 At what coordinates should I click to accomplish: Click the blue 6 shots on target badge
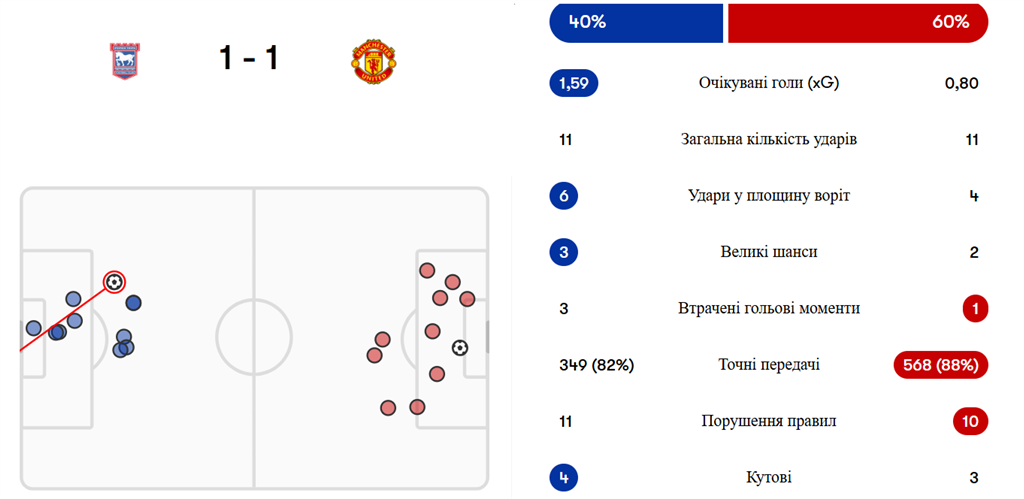coord(564,196)
